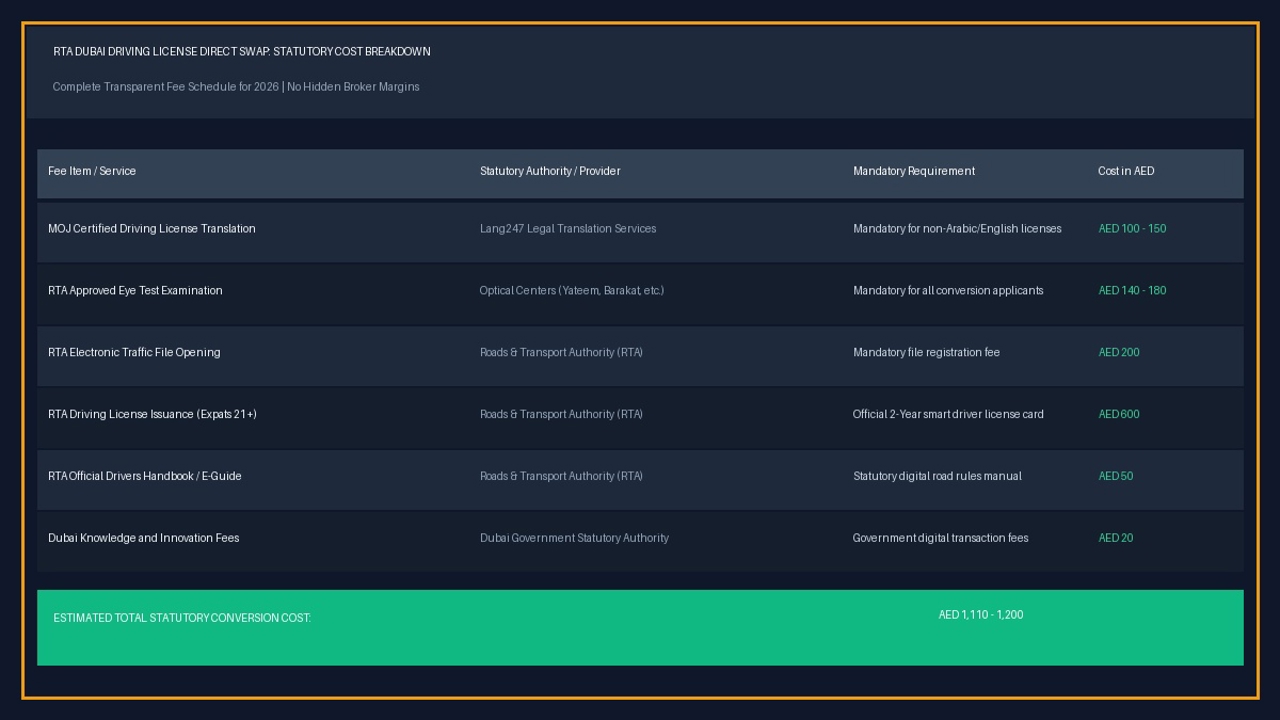Select 'RTA Approved Eye Test Examination' row label
This screenshot has width=1280, height=720.
pos(135,291)
